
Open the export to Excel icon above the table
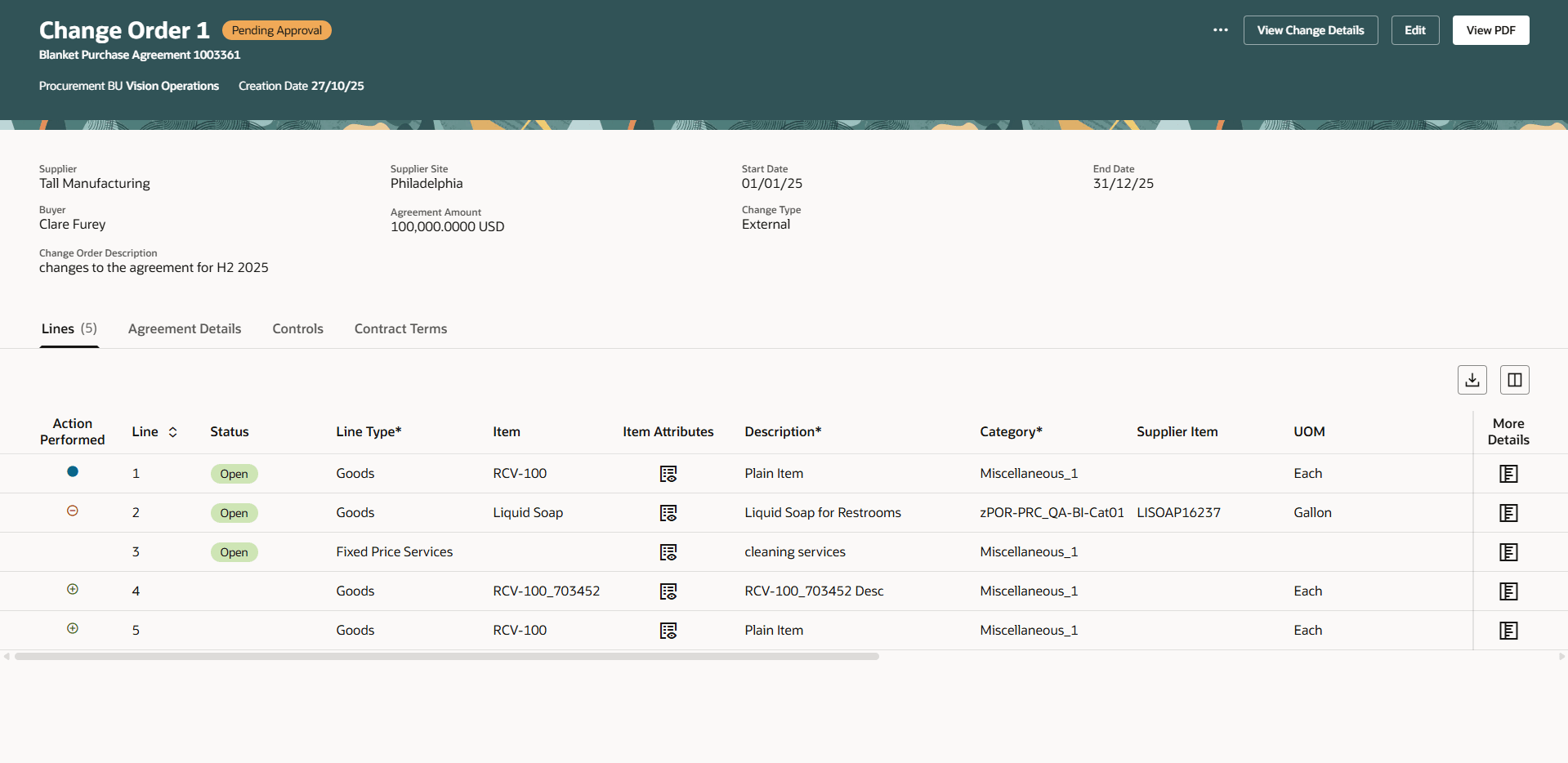[1472, 379]
